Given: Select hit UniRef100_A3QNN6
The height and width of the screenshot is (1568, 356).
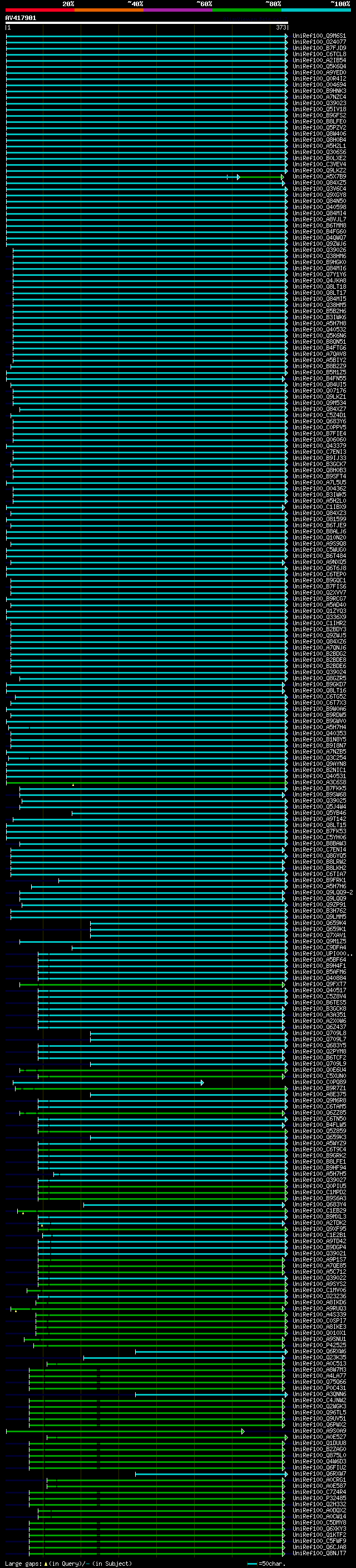Looking at the screenshot, I should coord(319,1394).
